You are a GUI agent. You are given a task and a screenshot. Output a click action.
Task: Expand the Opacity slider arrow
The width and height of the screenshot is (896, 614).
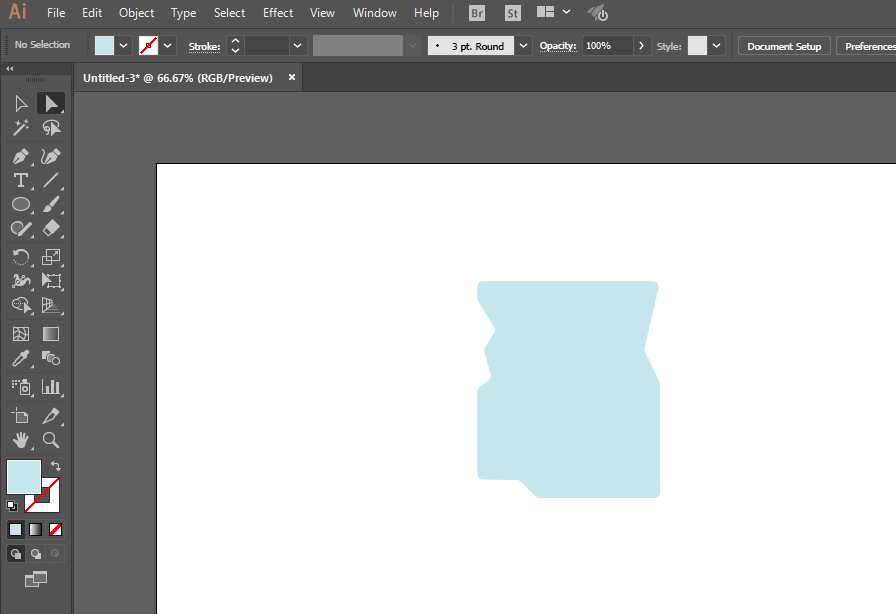tap(641, 46)
